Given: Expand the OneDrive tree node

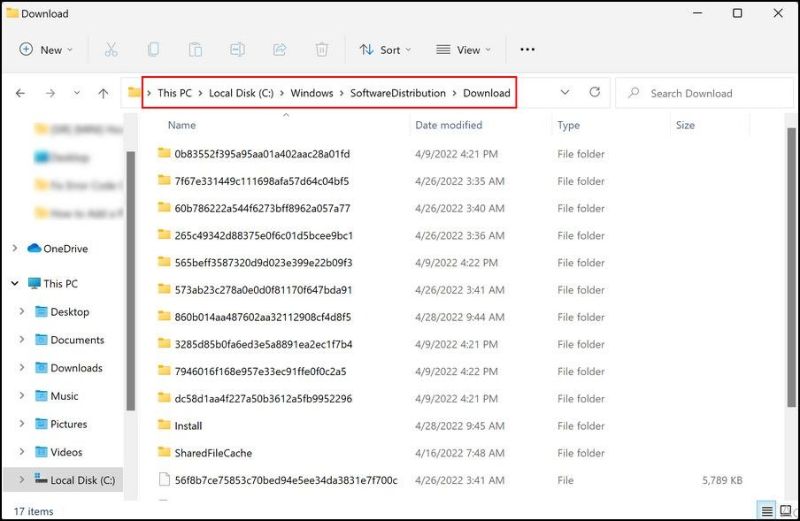Looking at the screenshot, I should coord(15,248).
